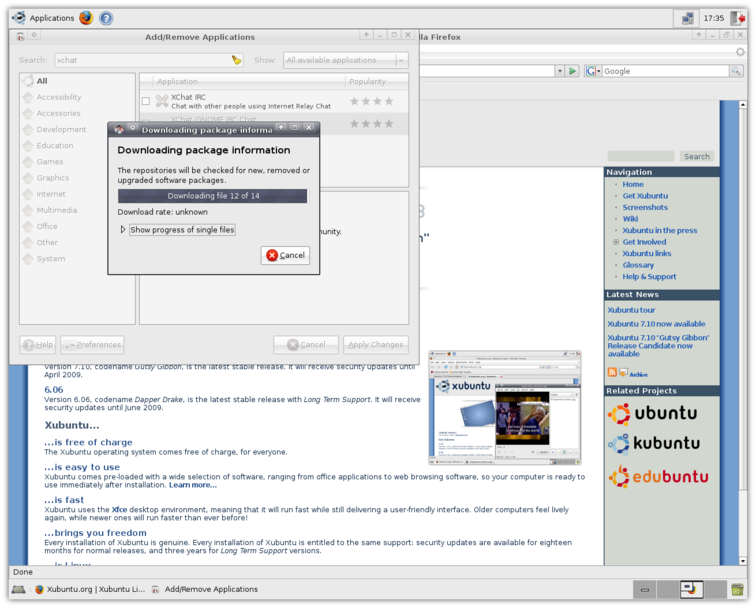The width and height of the screenshot is (756, 608).
Task: Select the Games category
Action: [x=50, y=162]
